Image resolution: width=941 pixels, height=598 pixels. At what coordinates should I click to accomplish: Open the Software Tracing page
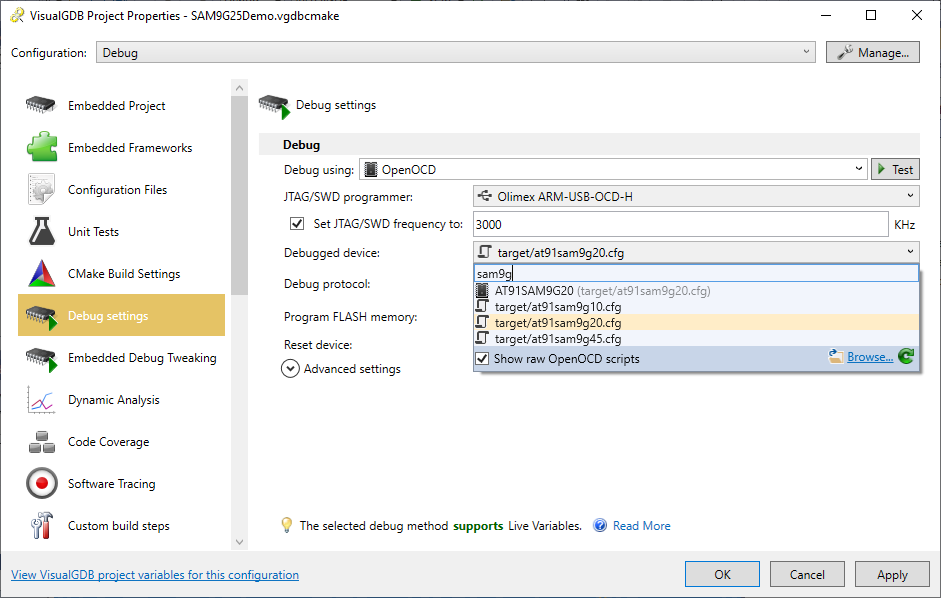[x=122, y=483]
